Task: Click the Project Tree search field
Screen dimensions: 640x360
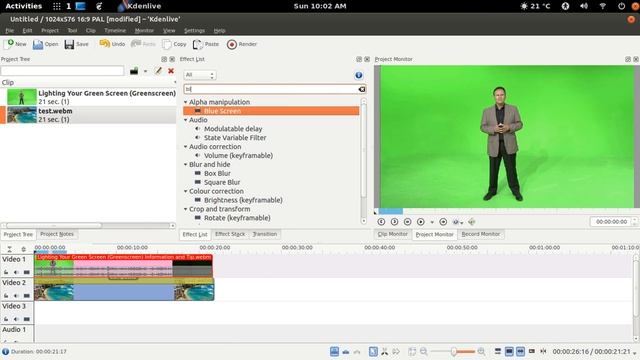Action: click(x=62, y=71)
